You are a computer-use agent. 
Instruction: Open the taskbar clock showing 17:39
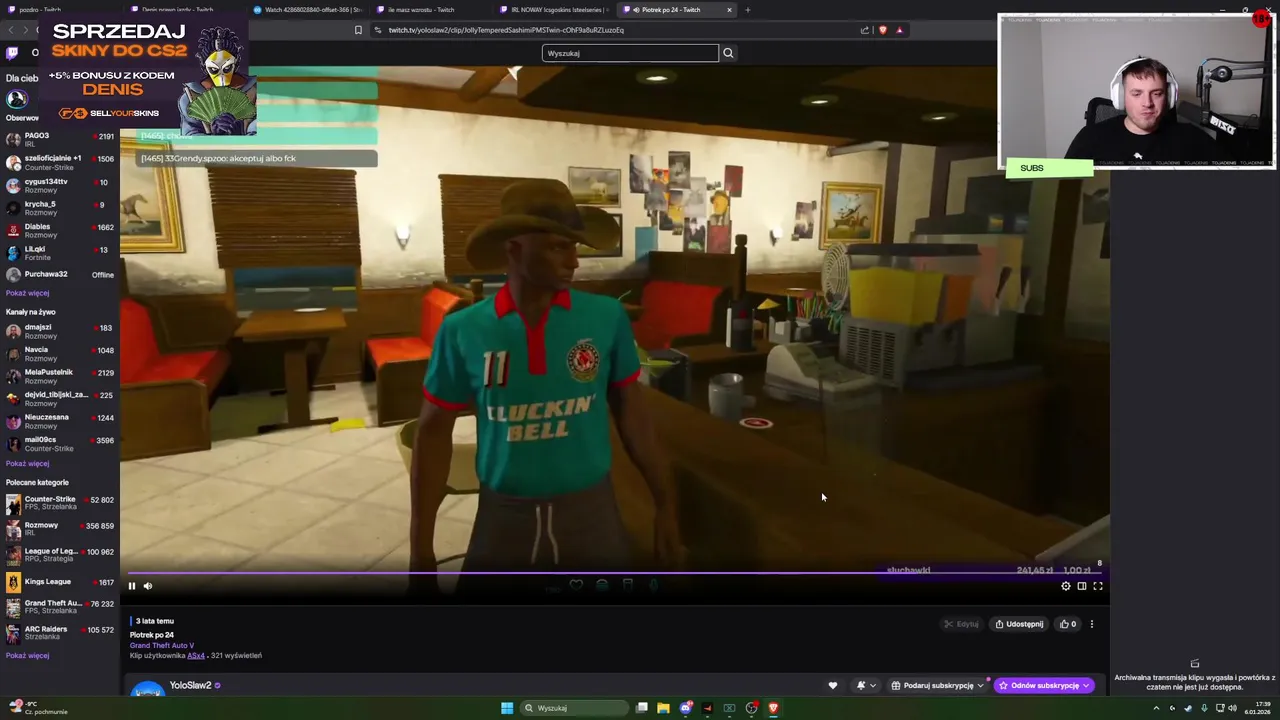pyautogui.click(x=1257, y=708)
